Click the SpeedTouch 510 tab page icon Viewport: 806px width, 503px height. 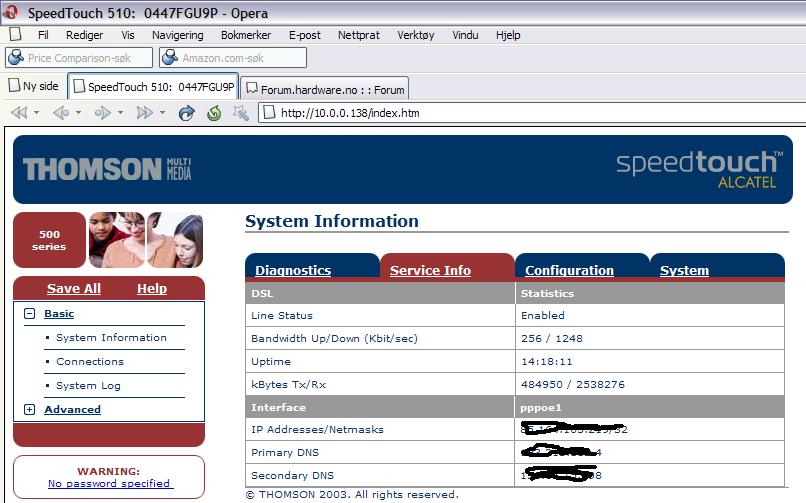tap(79, 86)
